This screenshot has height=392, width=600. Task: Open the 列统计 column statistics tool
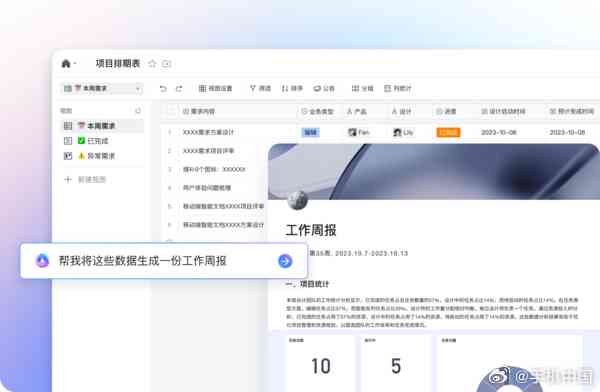pyautogui.click(x=398, y=88)
